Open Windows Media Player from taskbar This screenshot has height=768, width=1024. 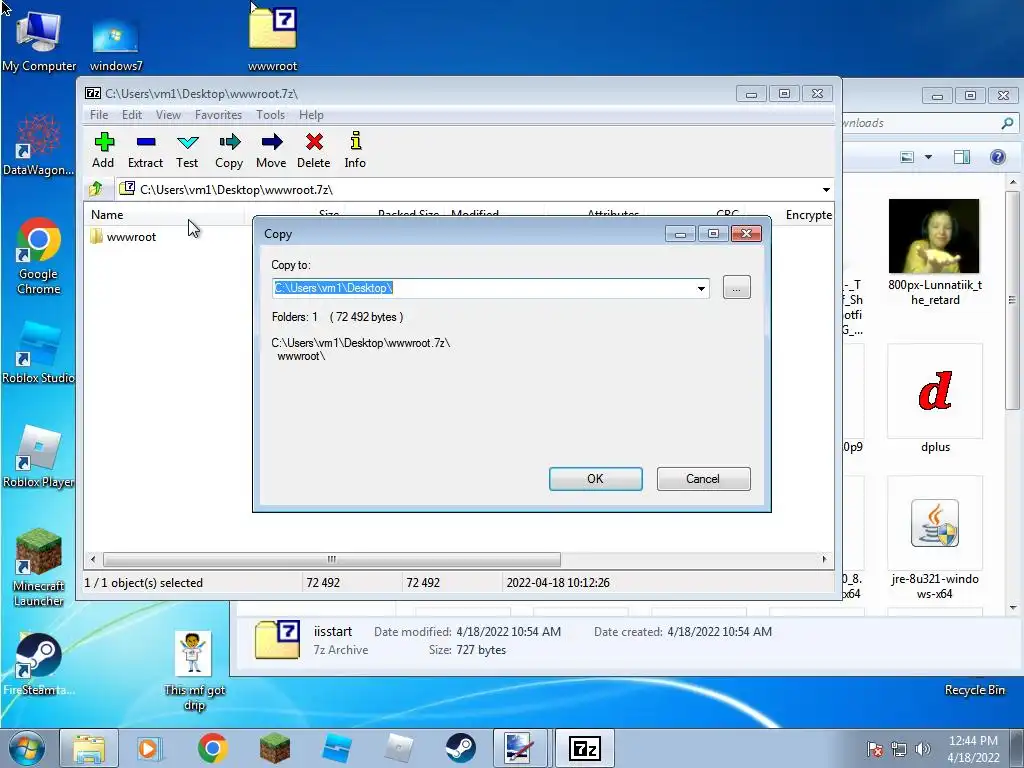click(149, 748)
